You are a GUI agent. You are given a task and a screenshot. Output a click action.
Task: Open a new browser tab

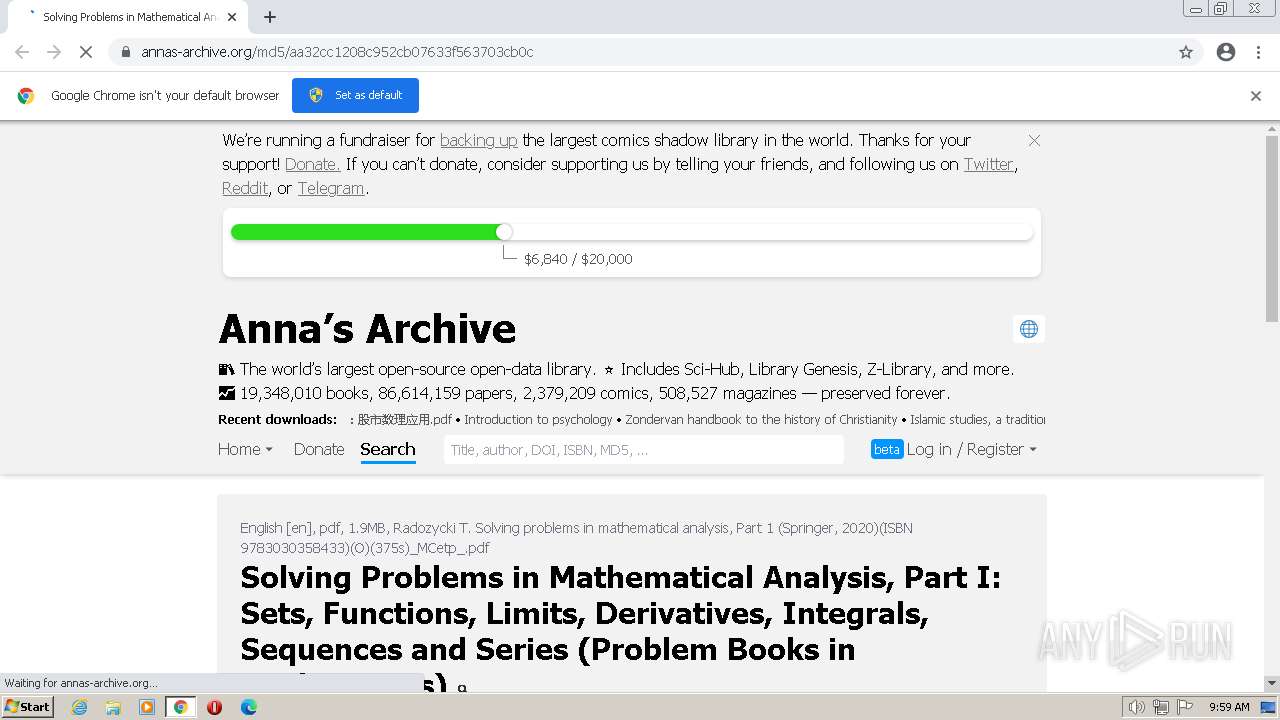pos(270,17)
